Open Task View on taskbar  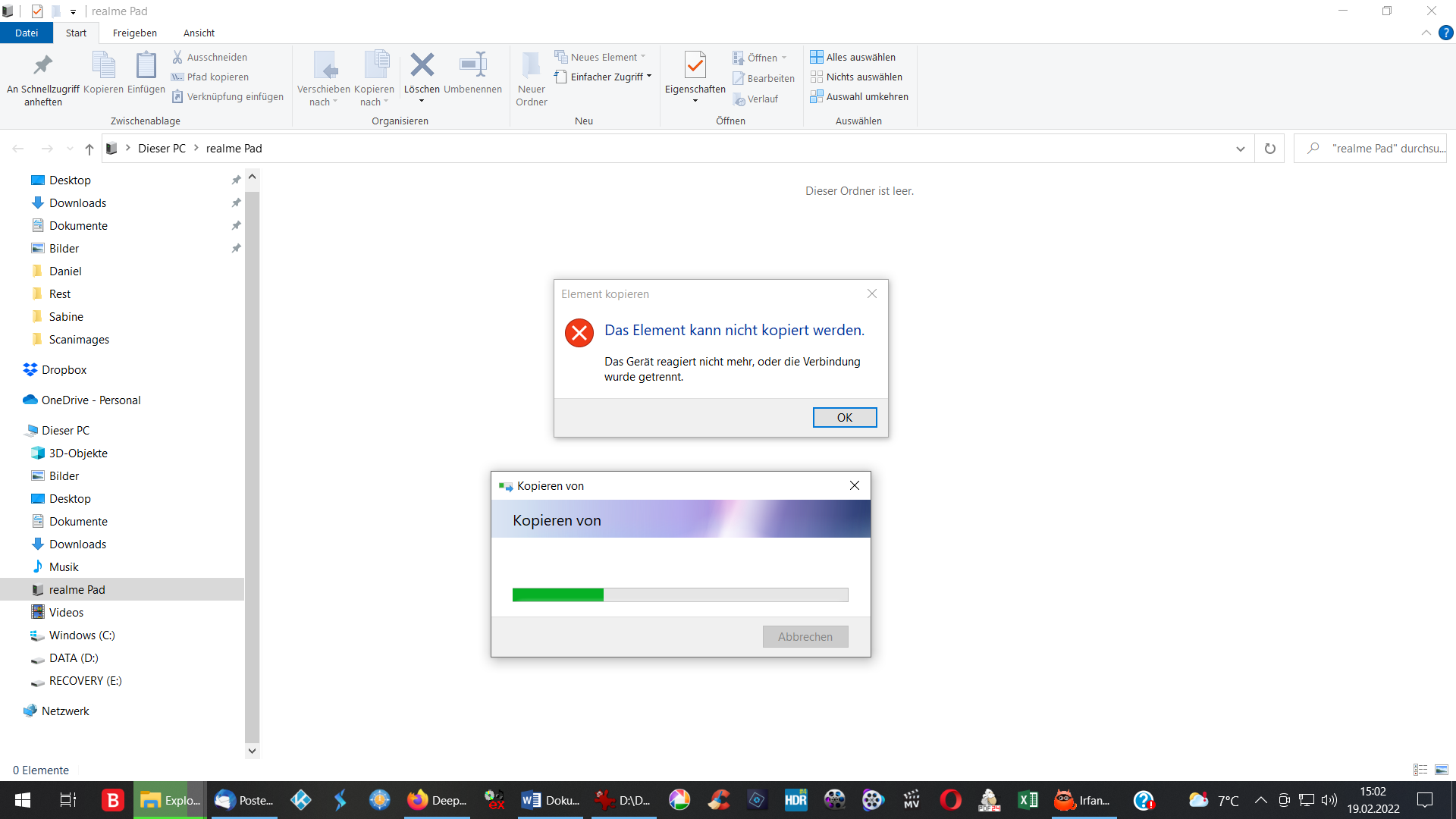point(67,800)
